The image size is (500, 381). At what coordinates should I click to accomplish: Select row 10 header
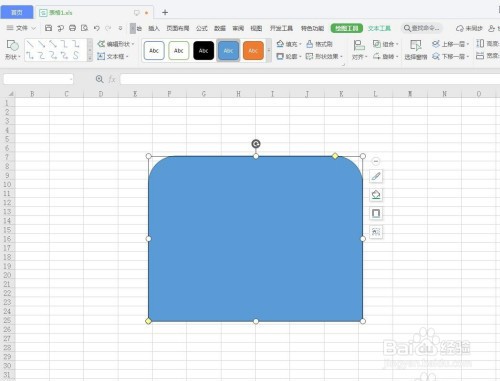[7, 184]
